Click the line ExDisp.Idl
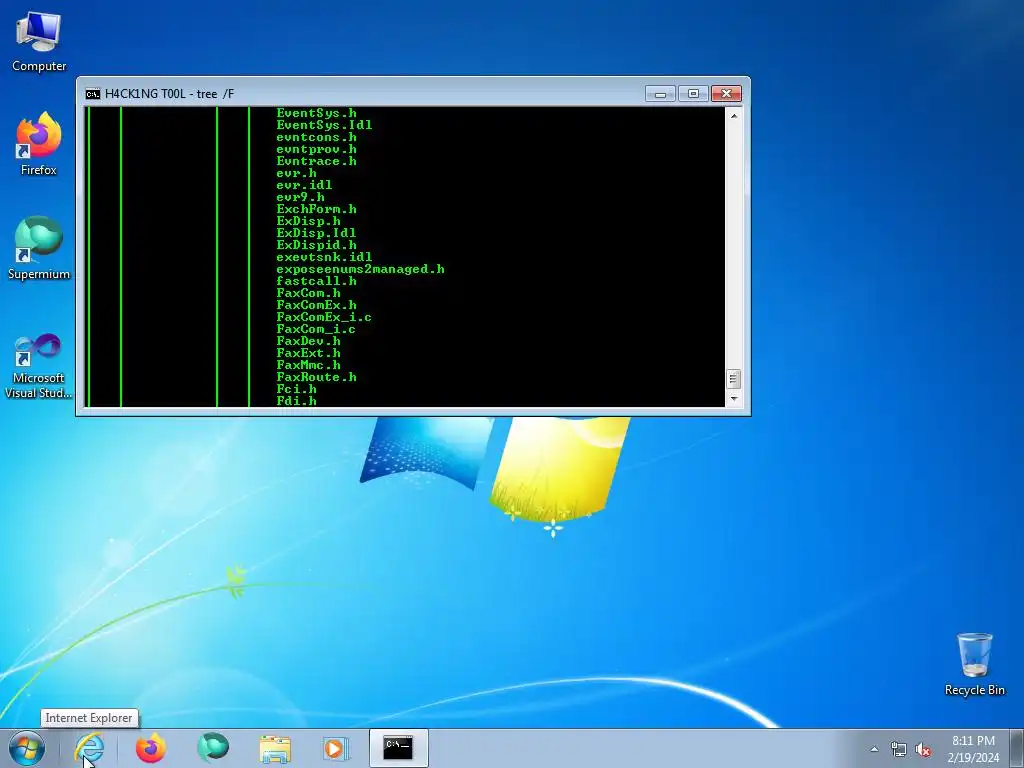Image resolution: width=1024 pixels, height=768 pixels. click(x=317, y=232)
